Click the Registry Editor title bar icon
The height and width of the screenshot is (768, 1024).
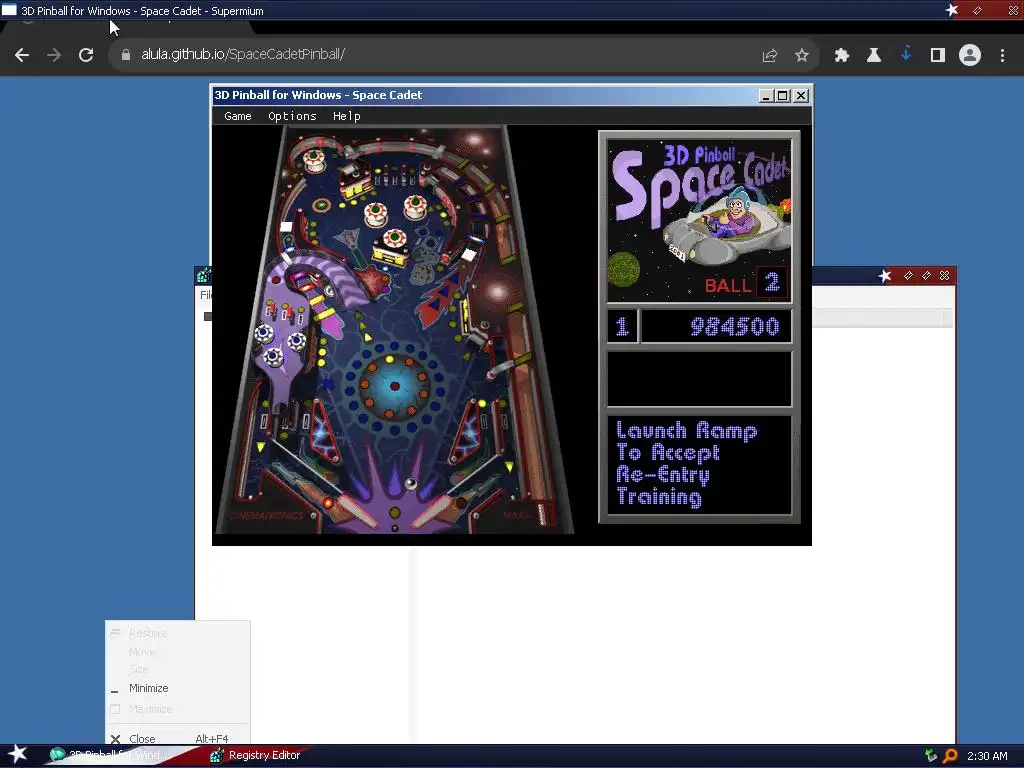pyautogui.click(x=203, y=275)
